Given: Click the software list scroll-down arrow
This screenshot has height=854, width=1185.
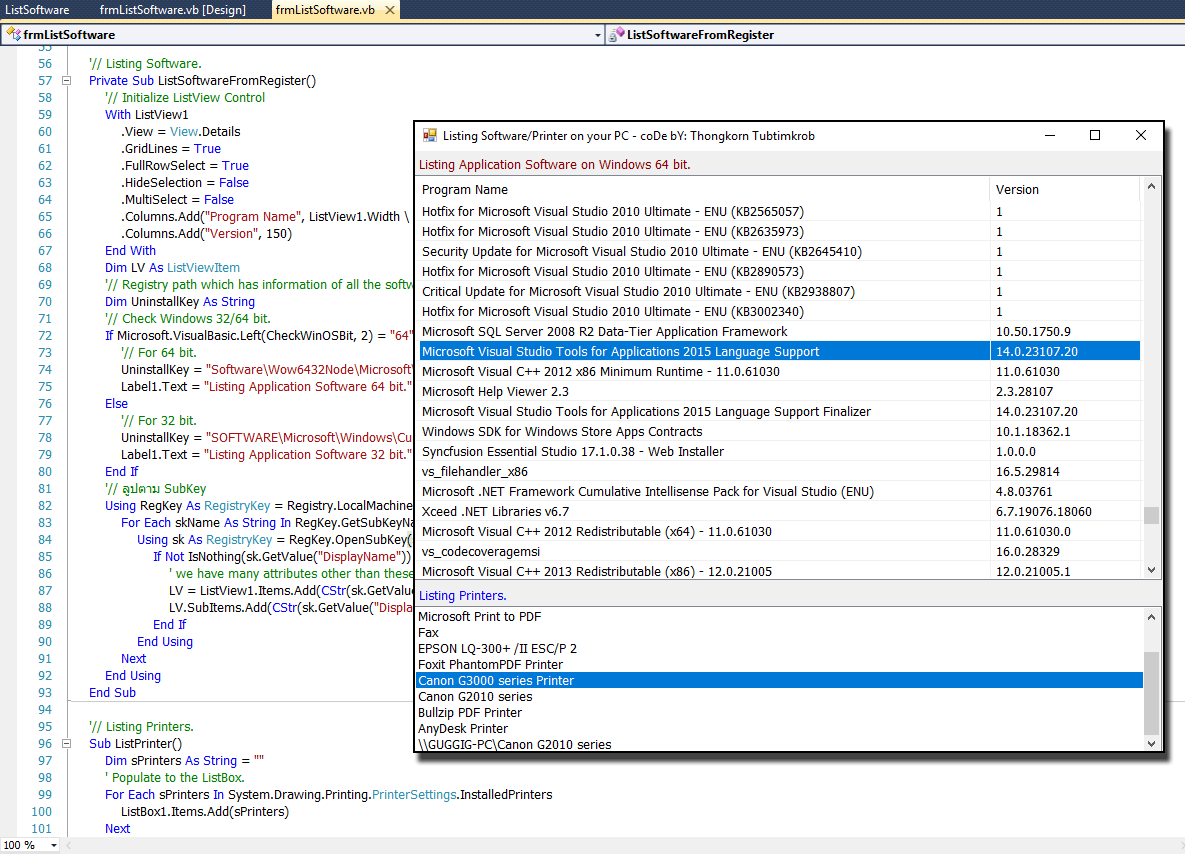Looking at the screenshot, I should point(1151,571).
